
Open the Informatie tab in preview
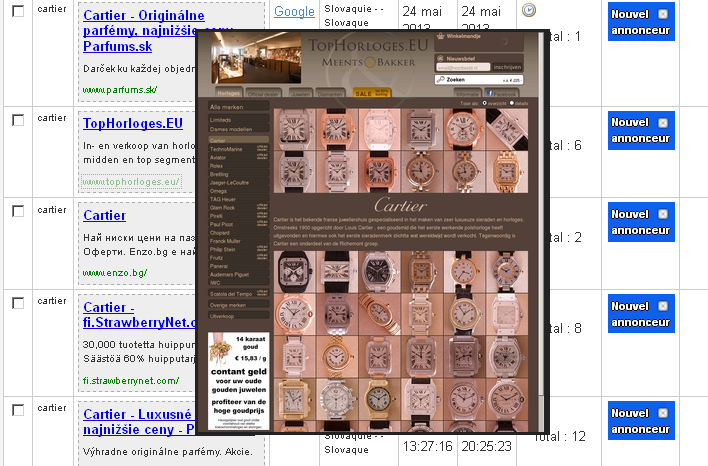point(468,93)
